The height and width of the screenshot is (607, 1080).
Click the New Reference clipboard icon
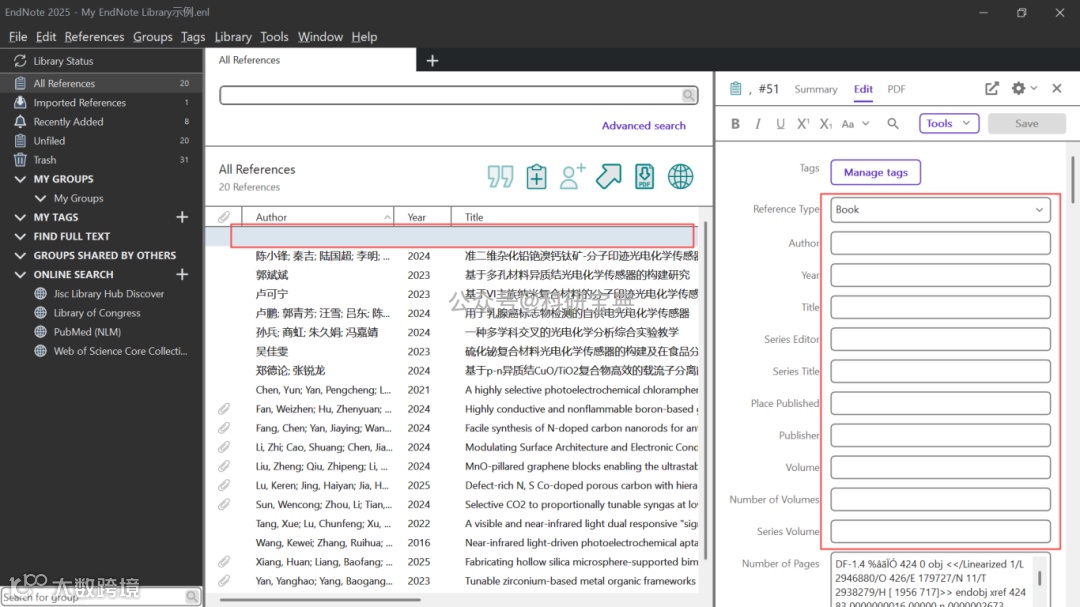(x=536, y=176)
